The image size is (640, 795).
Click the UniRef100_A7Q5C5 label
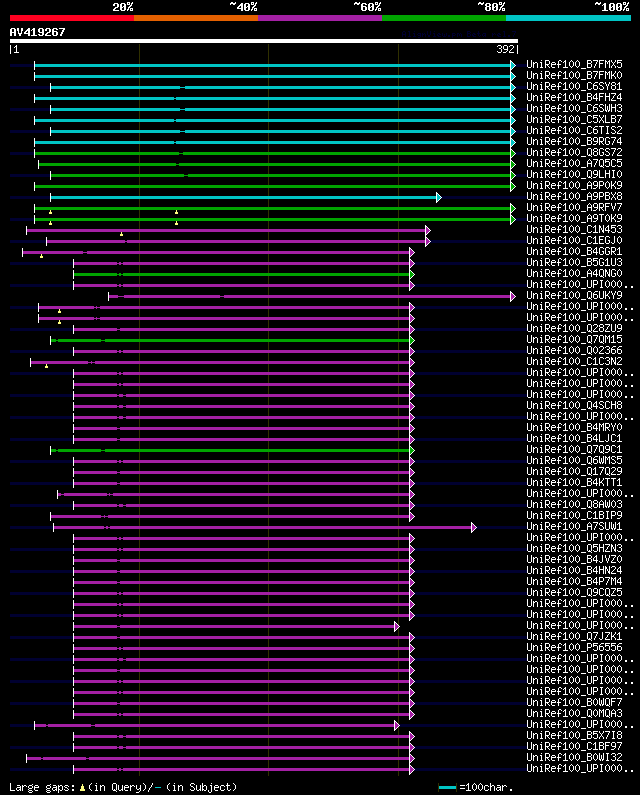[574, 164]
